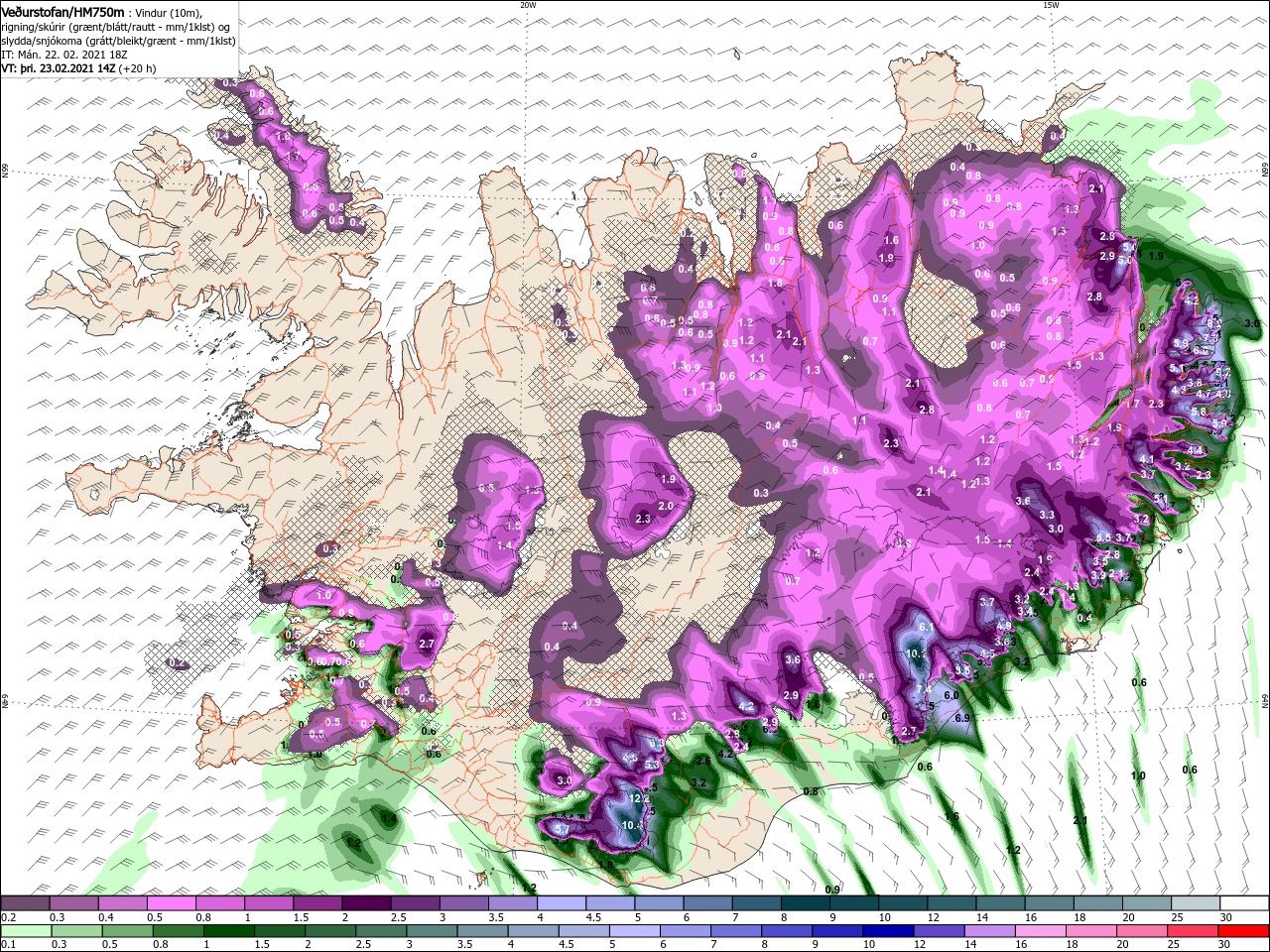Click the '6.1' precipitation value on the map
Image resolution: width=1270 pixels, height=952 pixels.
927,627
